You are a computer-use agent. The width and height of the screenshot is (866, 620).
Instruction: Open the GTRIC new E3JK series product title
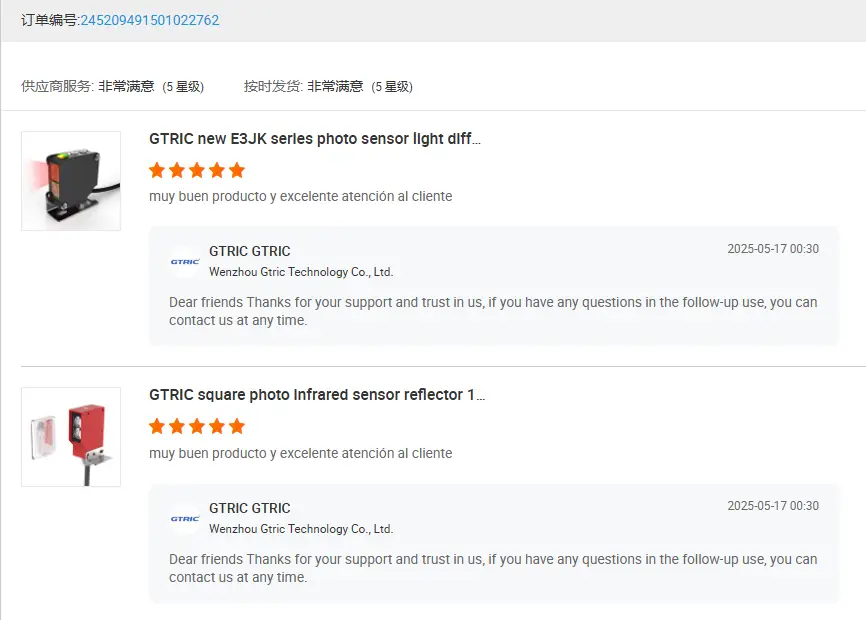click(x=315, y=139)
